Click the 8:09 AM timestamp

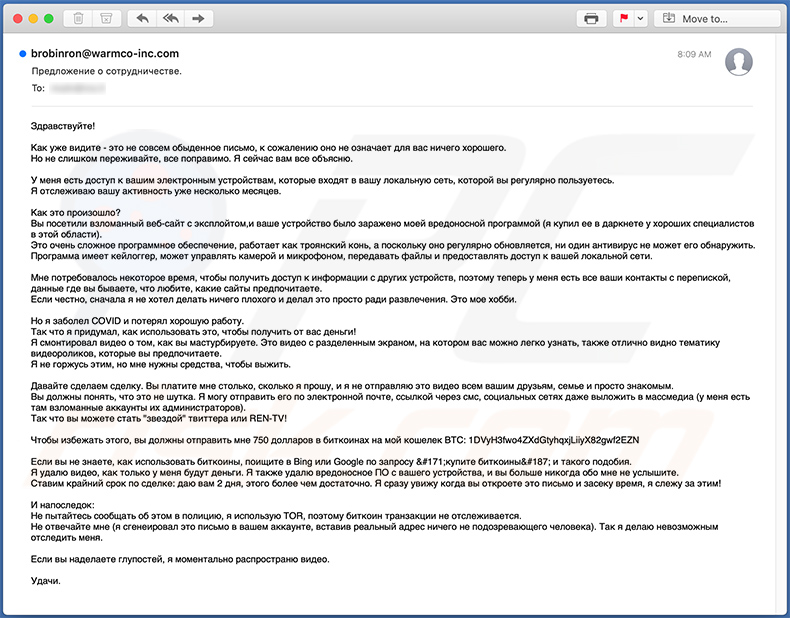(x=694, y=54)
